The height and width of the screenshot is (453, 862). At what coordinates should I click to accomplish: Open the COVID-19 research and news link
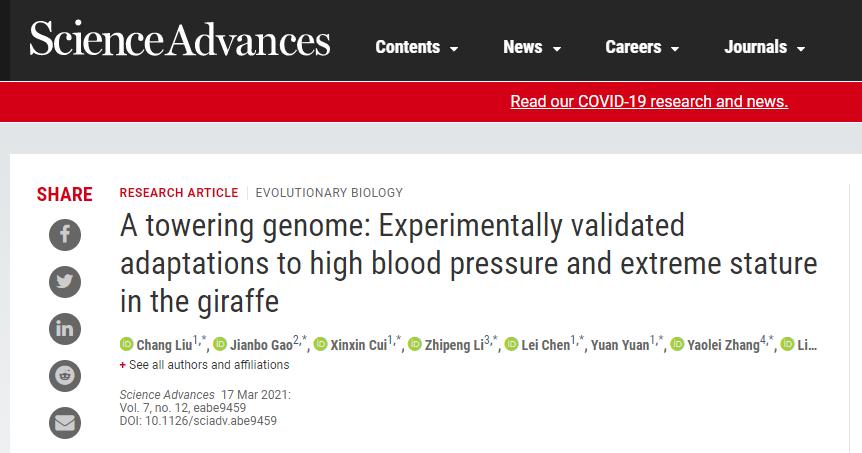pyautogui.click(x=649, y=101)
